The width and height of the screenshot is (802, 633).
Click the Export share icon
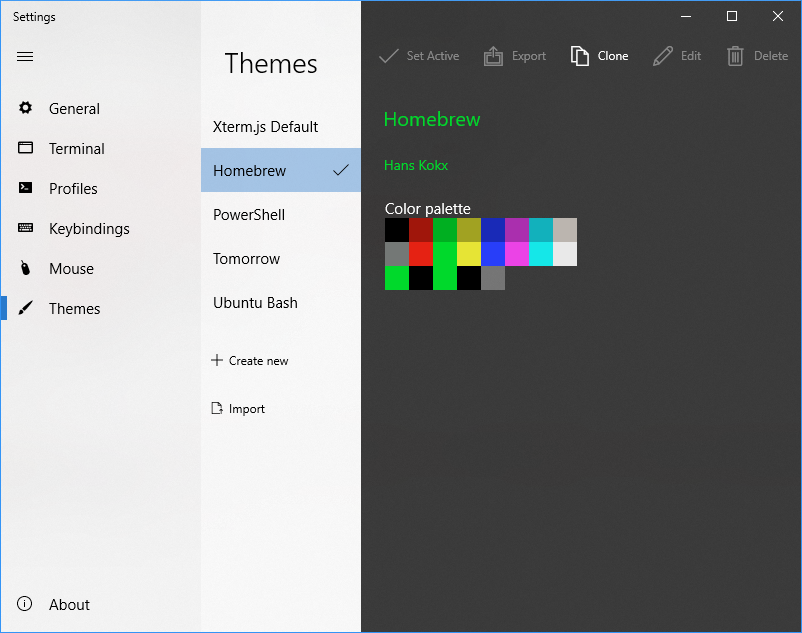point(493,56)
